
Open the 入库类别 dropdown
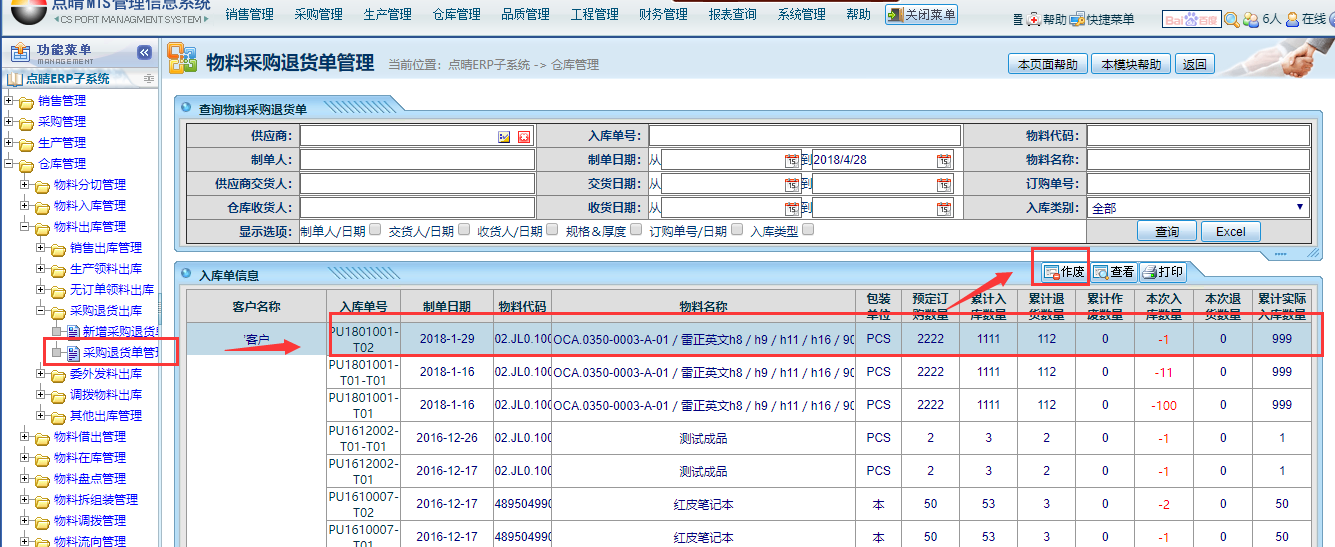(x=1198, y=208)
